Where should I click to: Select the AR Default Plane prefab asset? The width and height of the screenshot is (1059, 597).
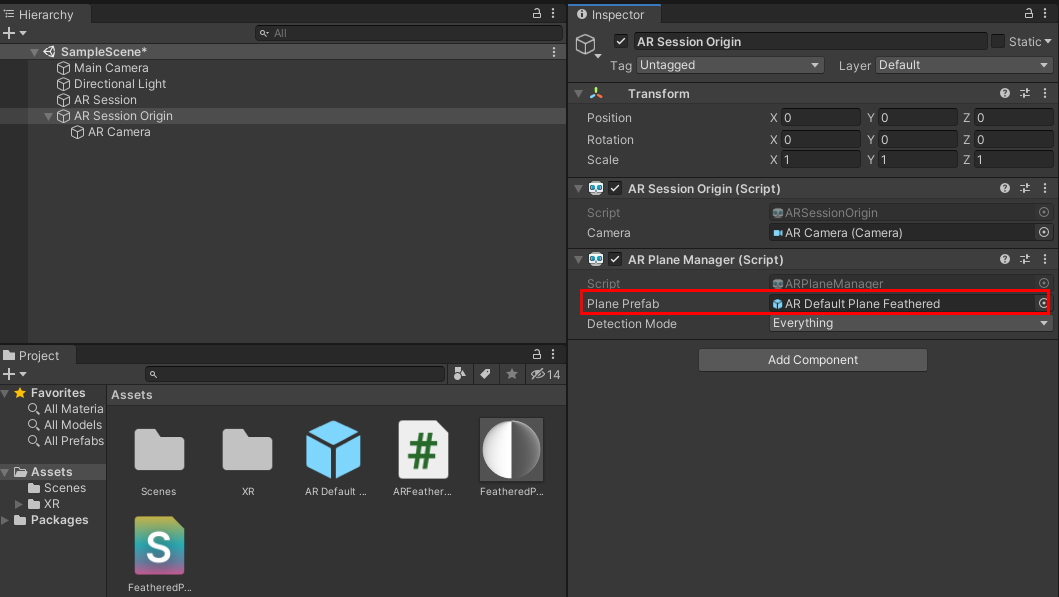coord(333,450)
